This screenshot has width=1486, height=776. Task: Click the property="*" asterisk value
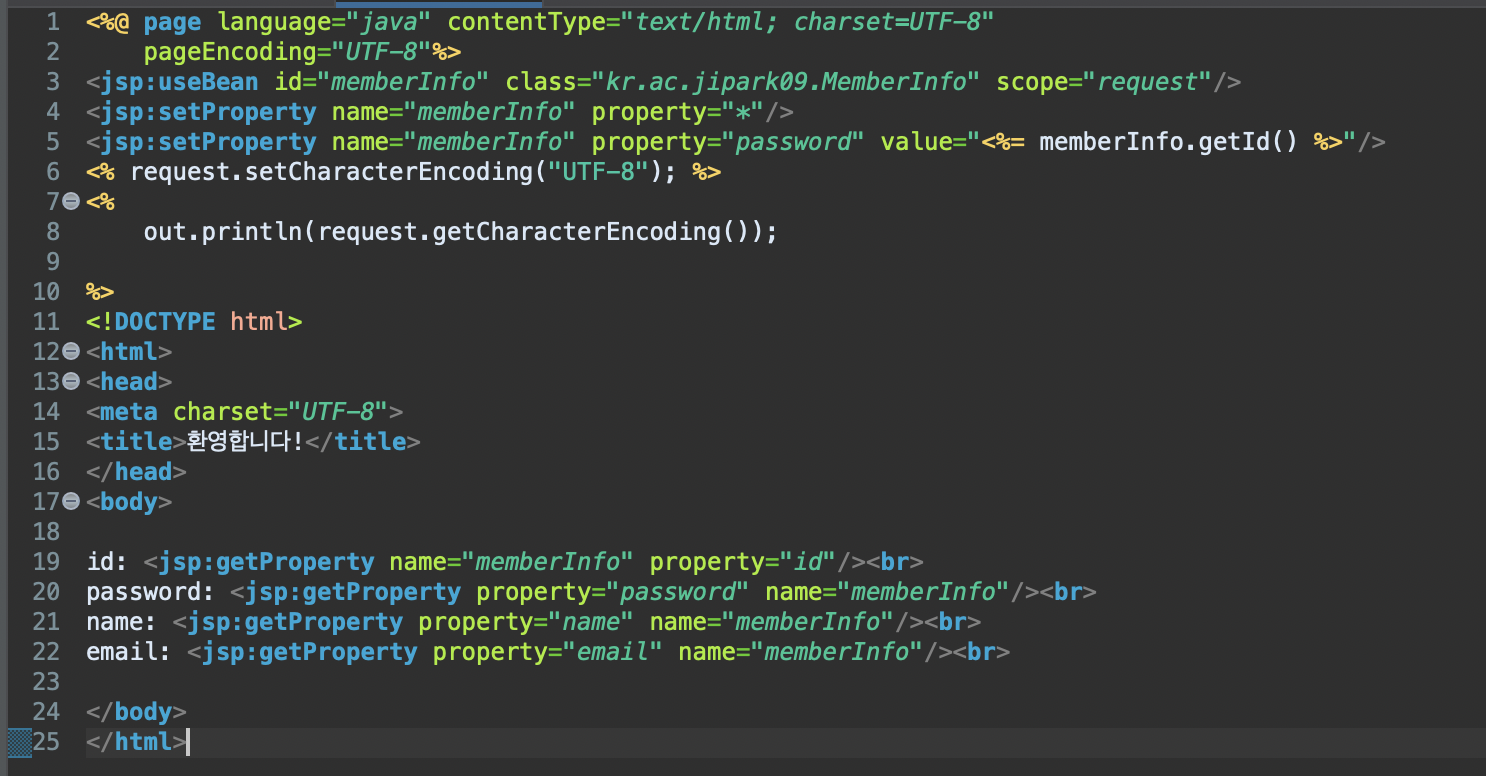[x=744, y=111]
